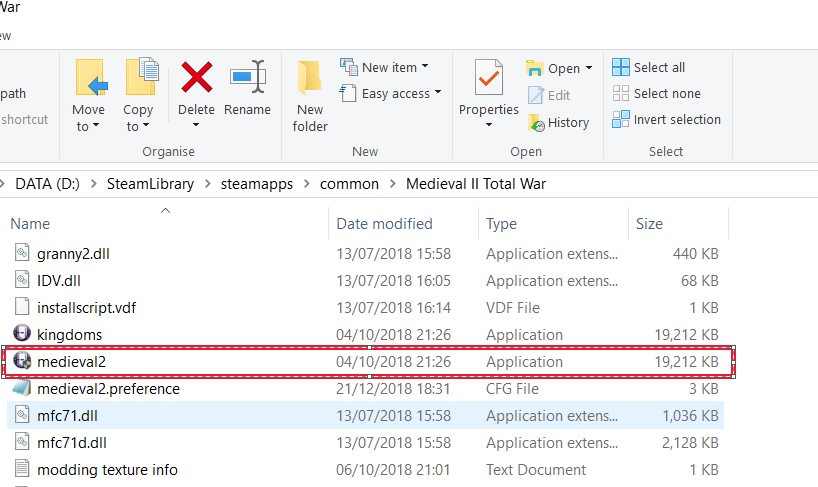Viewport: 818px width, 487px height.
Task: Click the modding texture info document icon
Action: click(x=22, y=468)
